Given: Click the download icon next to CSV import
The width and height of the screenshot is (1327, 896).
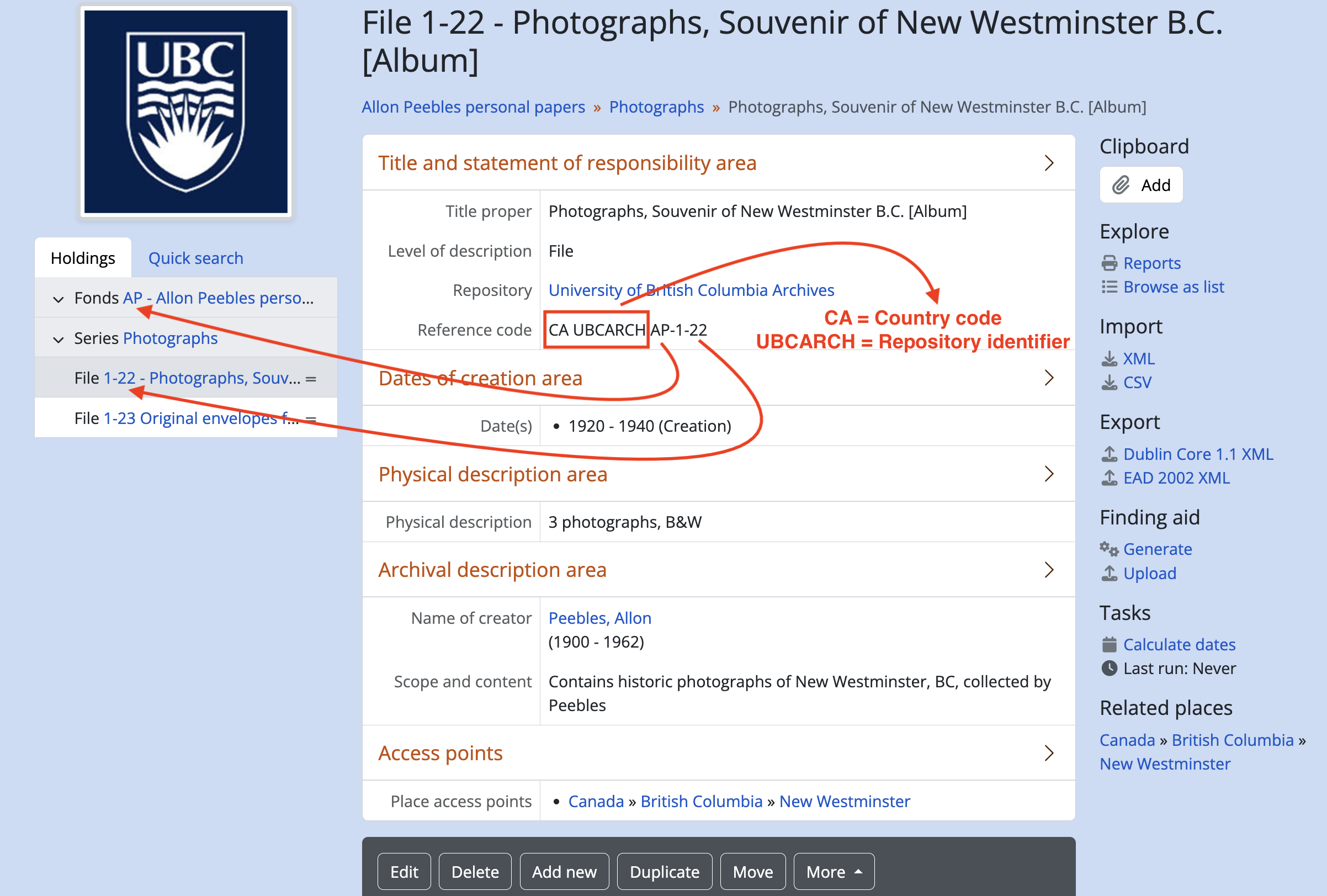Looking at the screenshot, I should (1109, 383).
